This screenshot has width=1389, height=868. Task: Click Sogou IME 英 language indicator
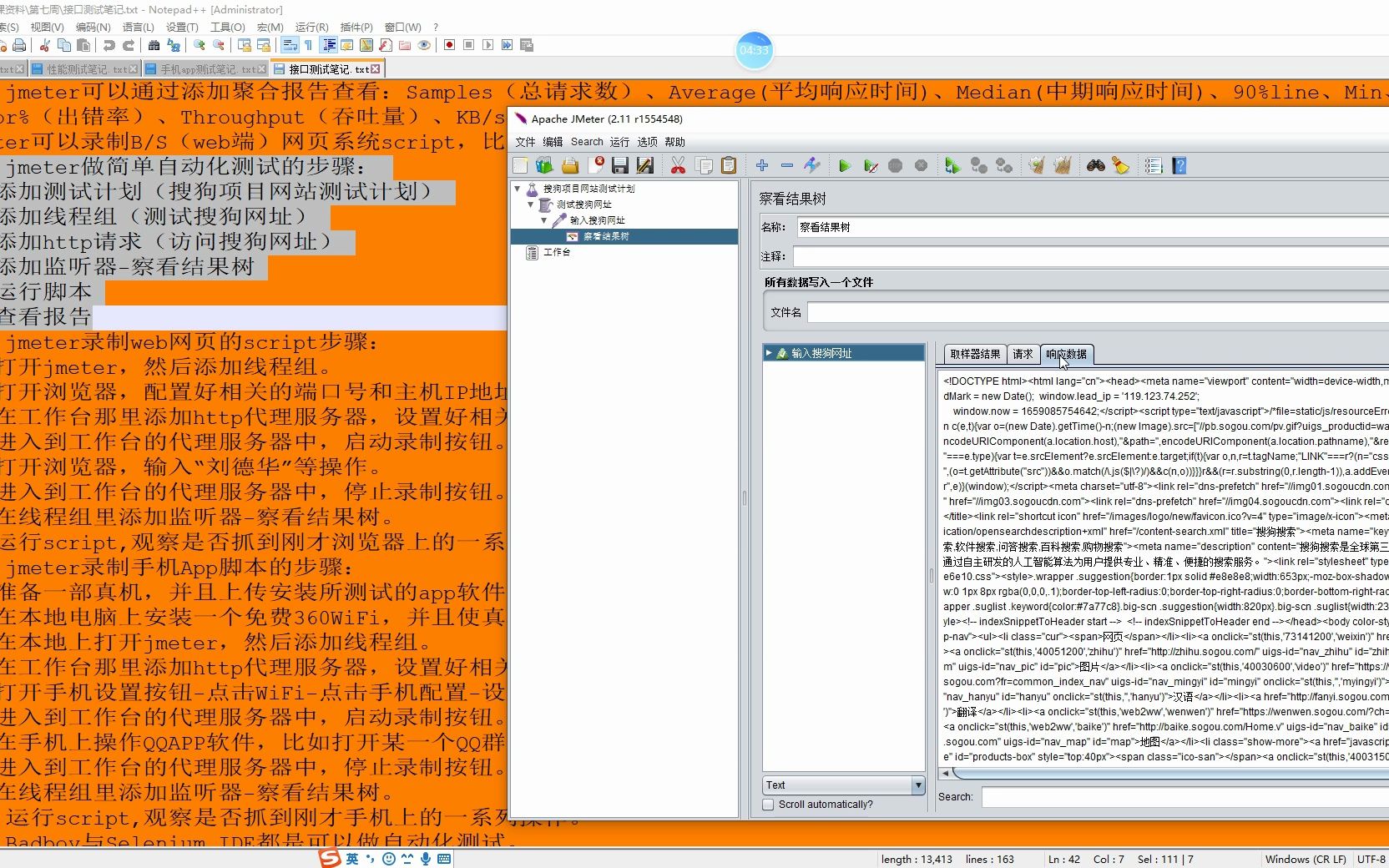click(352, 859)
